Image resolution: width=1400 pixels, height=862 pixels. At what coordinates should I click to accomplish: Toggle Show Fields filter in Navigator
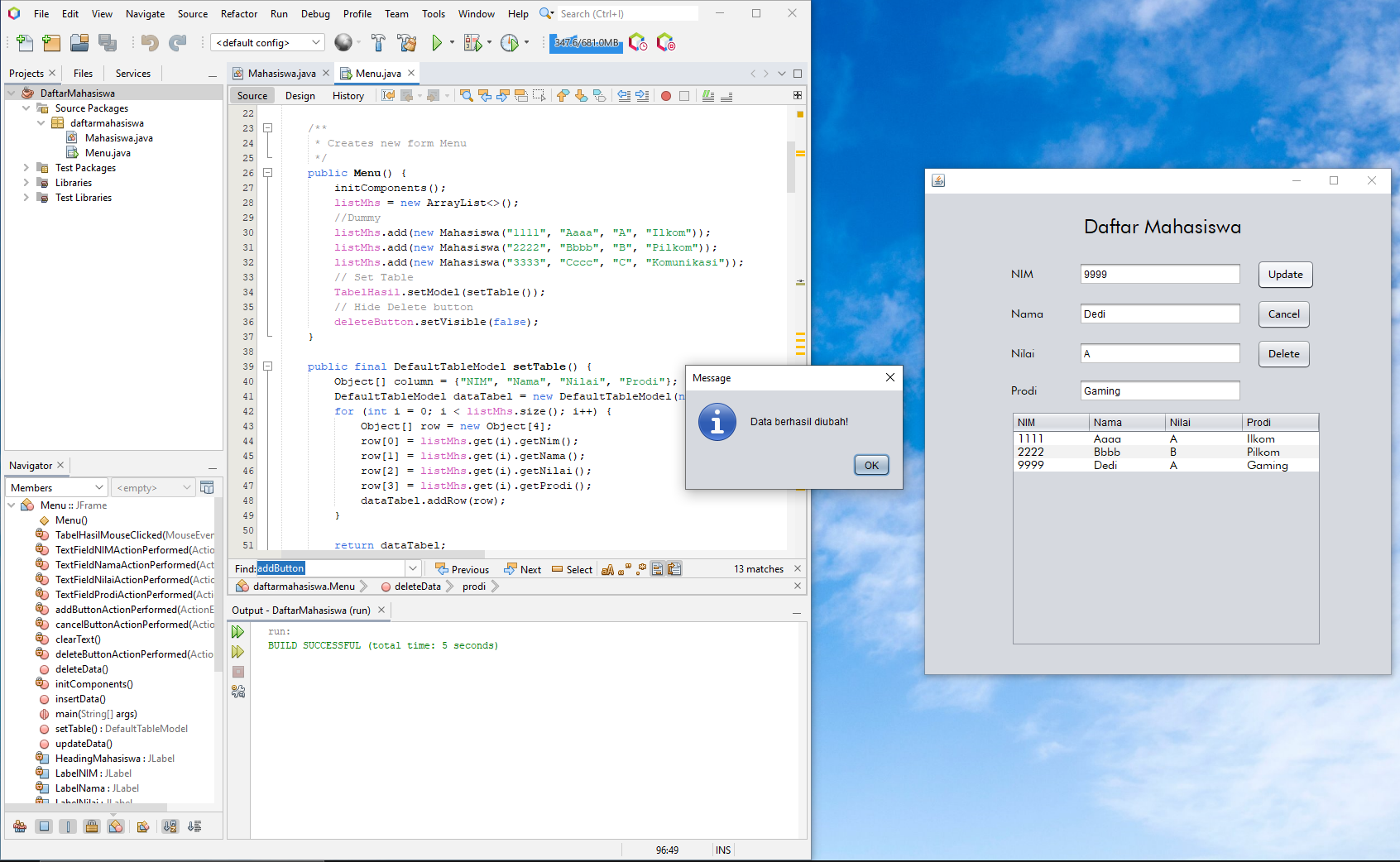coord(45,826)
